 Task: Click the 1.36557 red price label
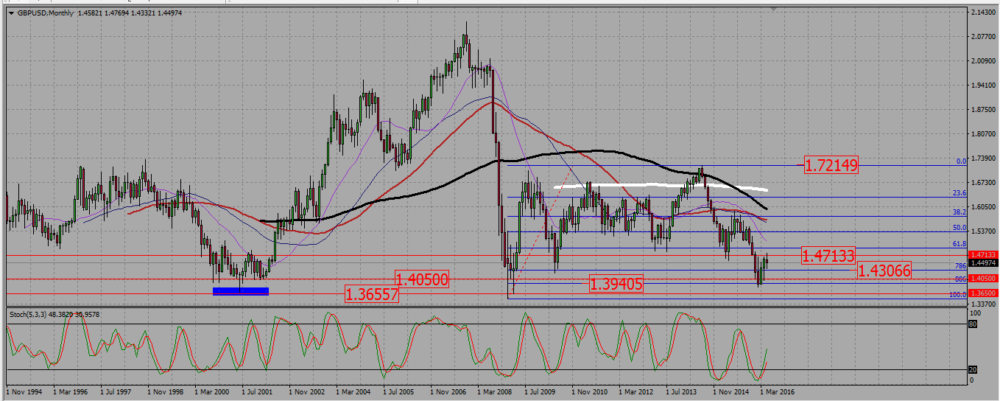372,295
